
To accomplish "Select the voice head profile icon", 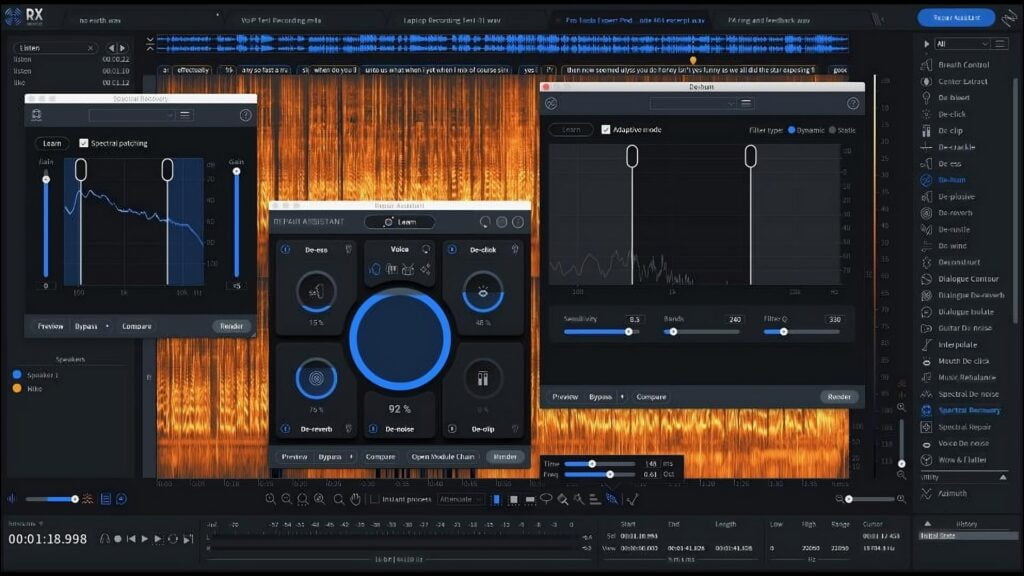I will [375, 269].
